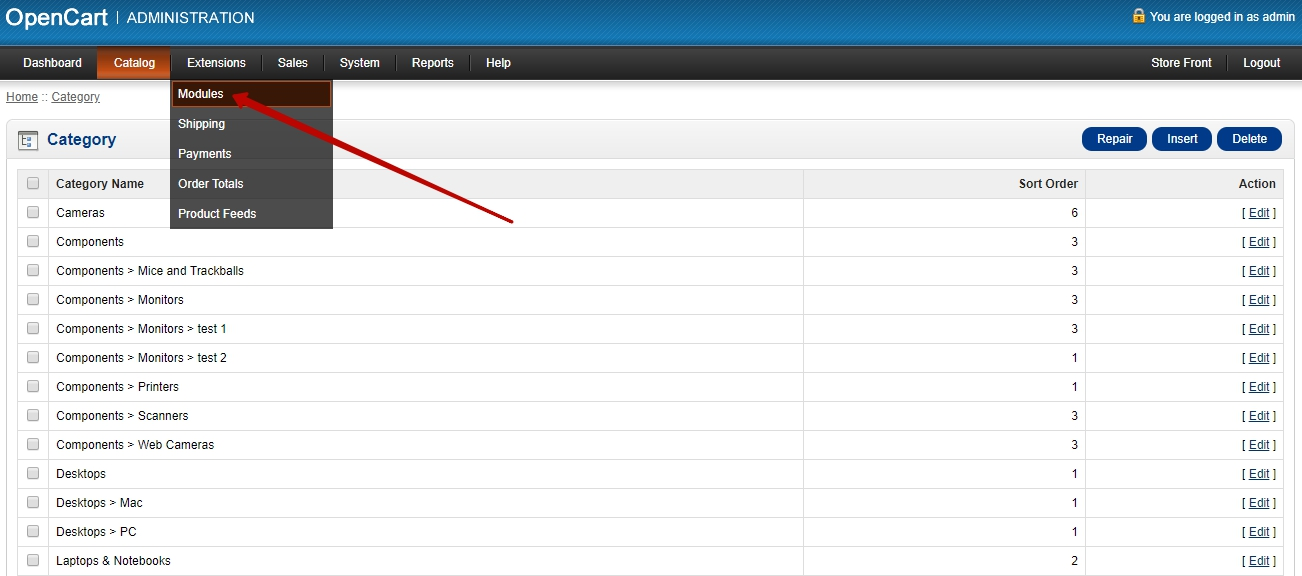Choose Payments from the Extensions dropdown

251,154
